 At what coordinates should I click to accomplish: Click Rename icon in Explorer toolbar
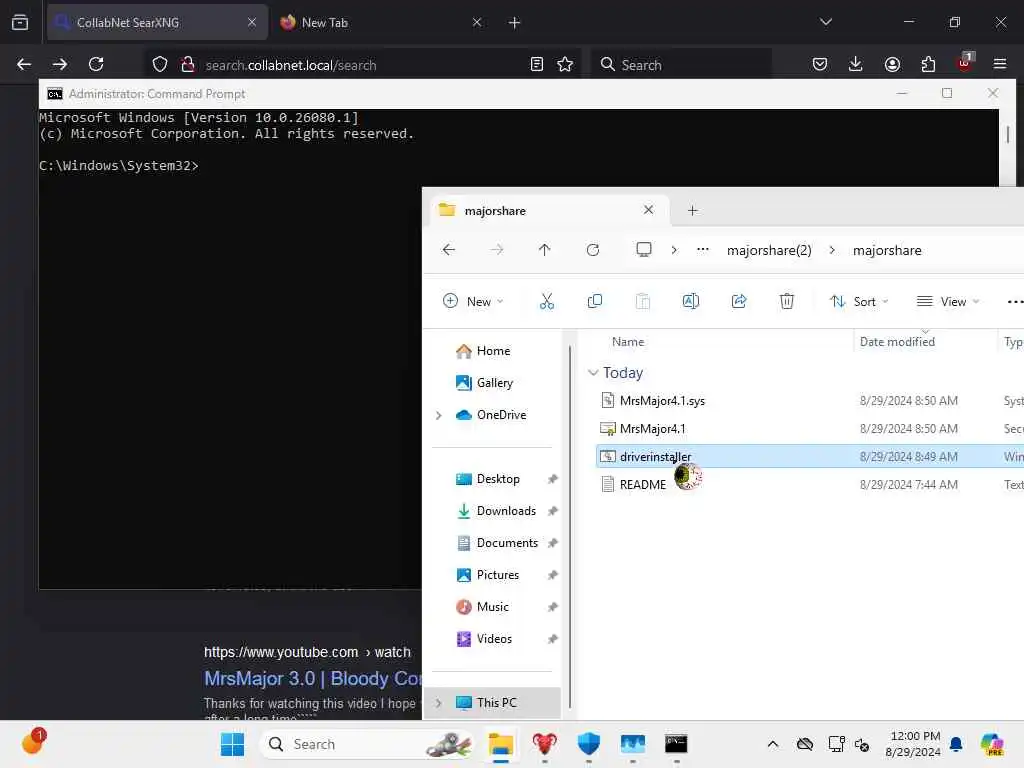point(690,301)
